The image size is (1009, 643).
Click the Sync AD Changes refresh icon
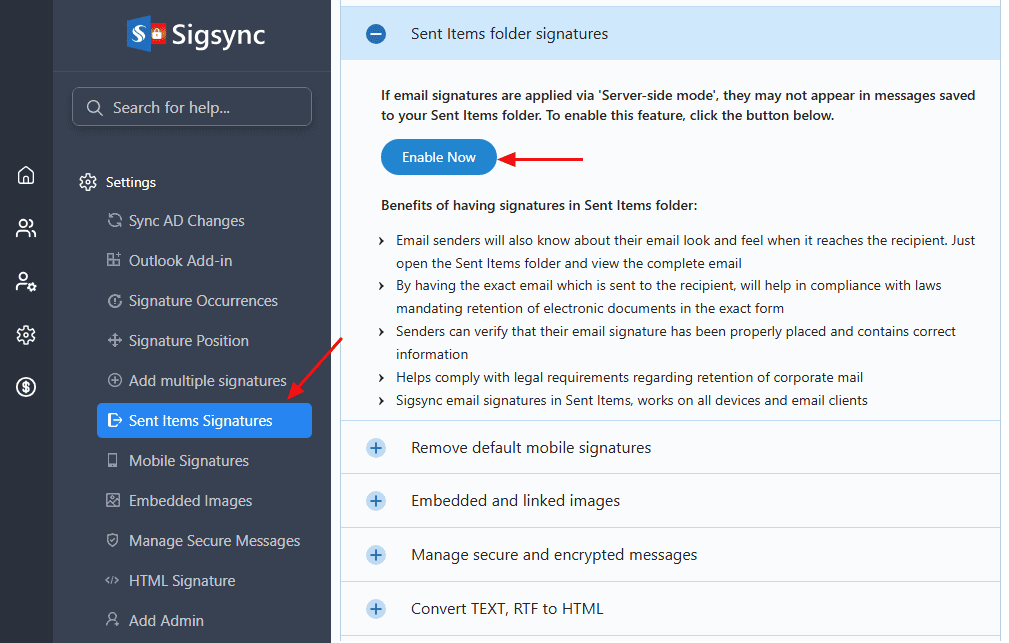tap(114, 221)
